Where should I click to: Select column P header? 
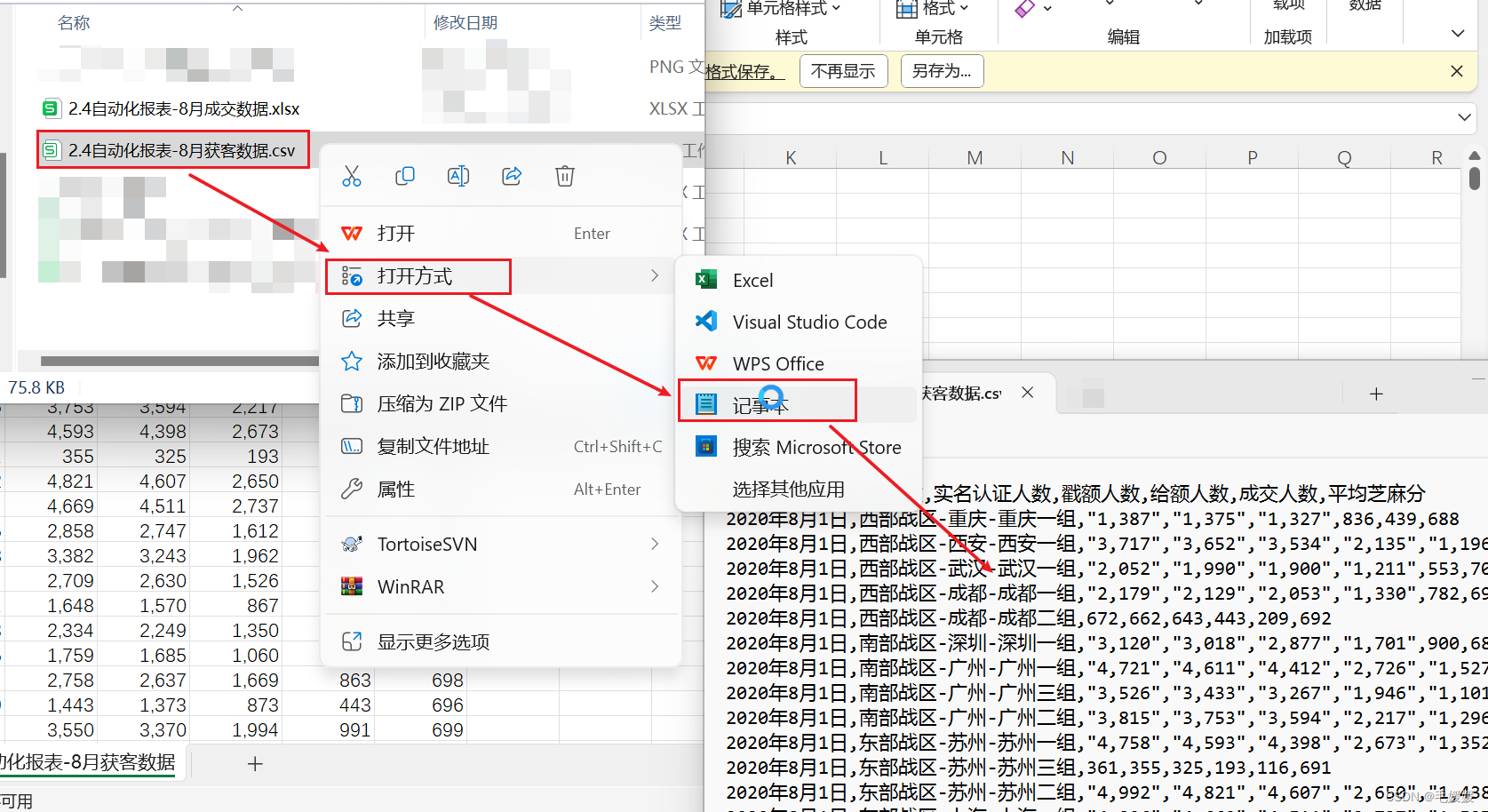tap(1252, 158)
